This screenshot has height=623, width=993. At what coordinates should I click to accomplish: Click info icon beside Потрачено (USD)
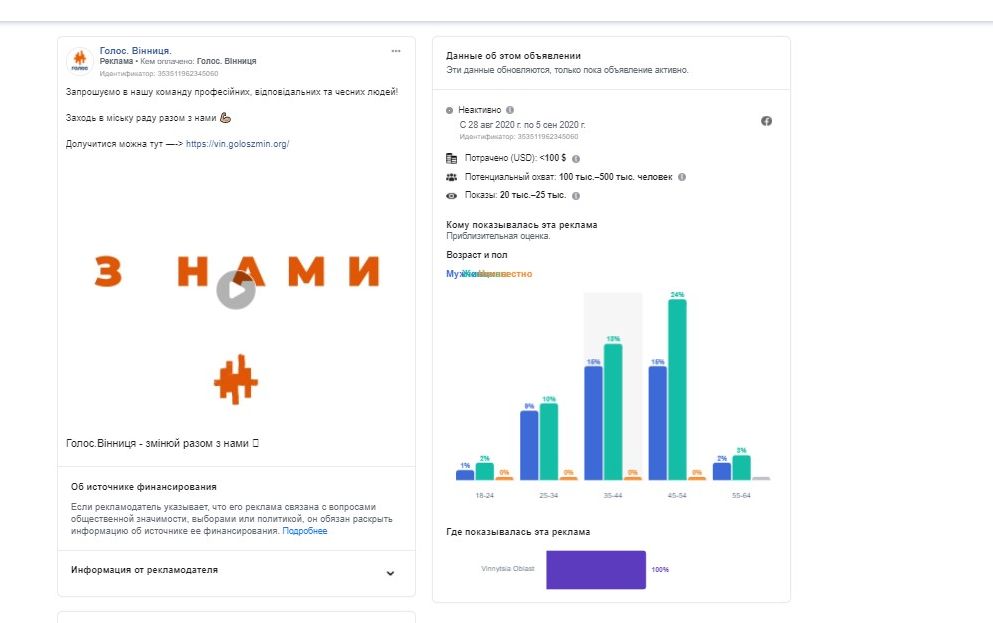coord(576,158)
